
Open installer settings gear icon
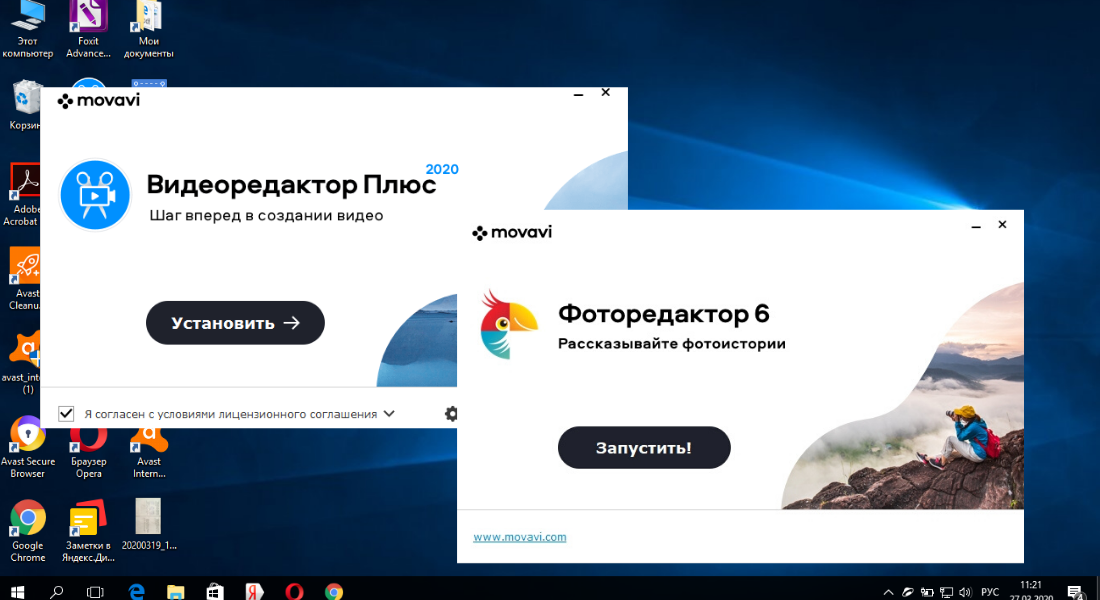451,413
